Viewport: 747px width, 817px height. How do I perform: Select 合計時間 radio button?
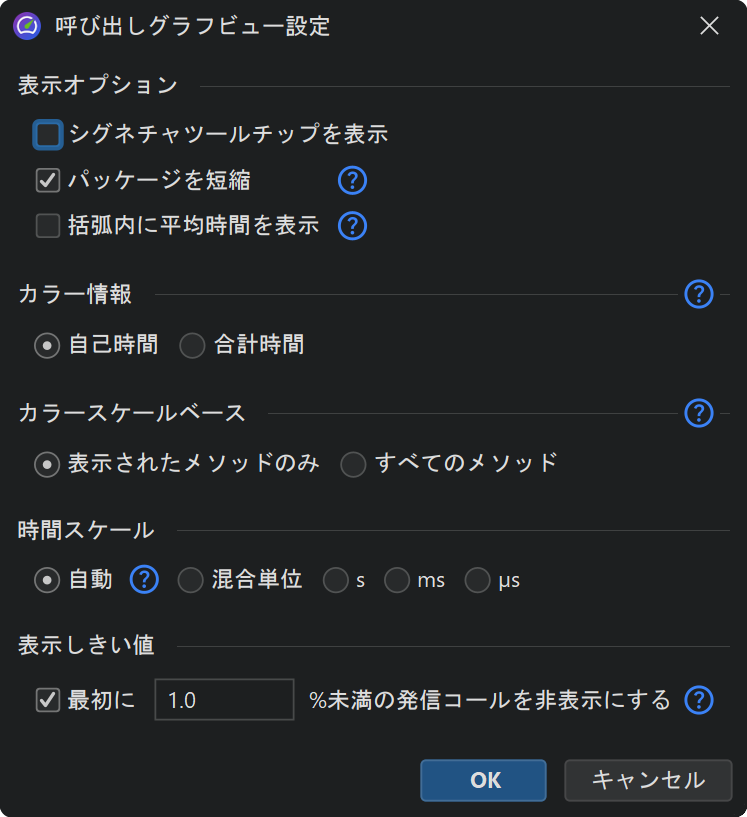[x=192, y=346]
